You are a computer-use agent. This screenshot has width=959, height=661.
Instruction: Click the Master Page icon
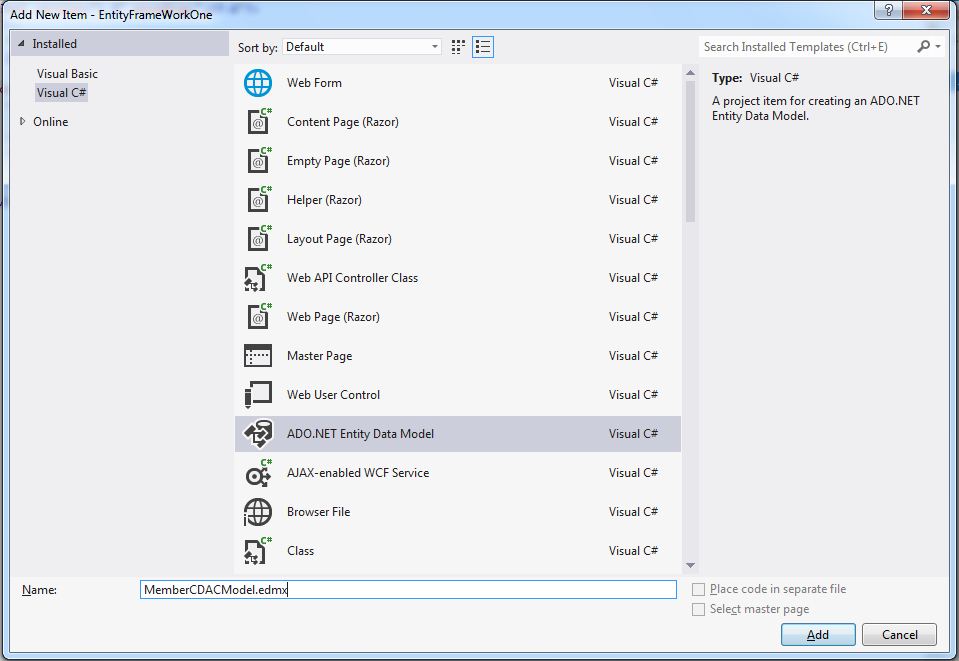[257, 356]
